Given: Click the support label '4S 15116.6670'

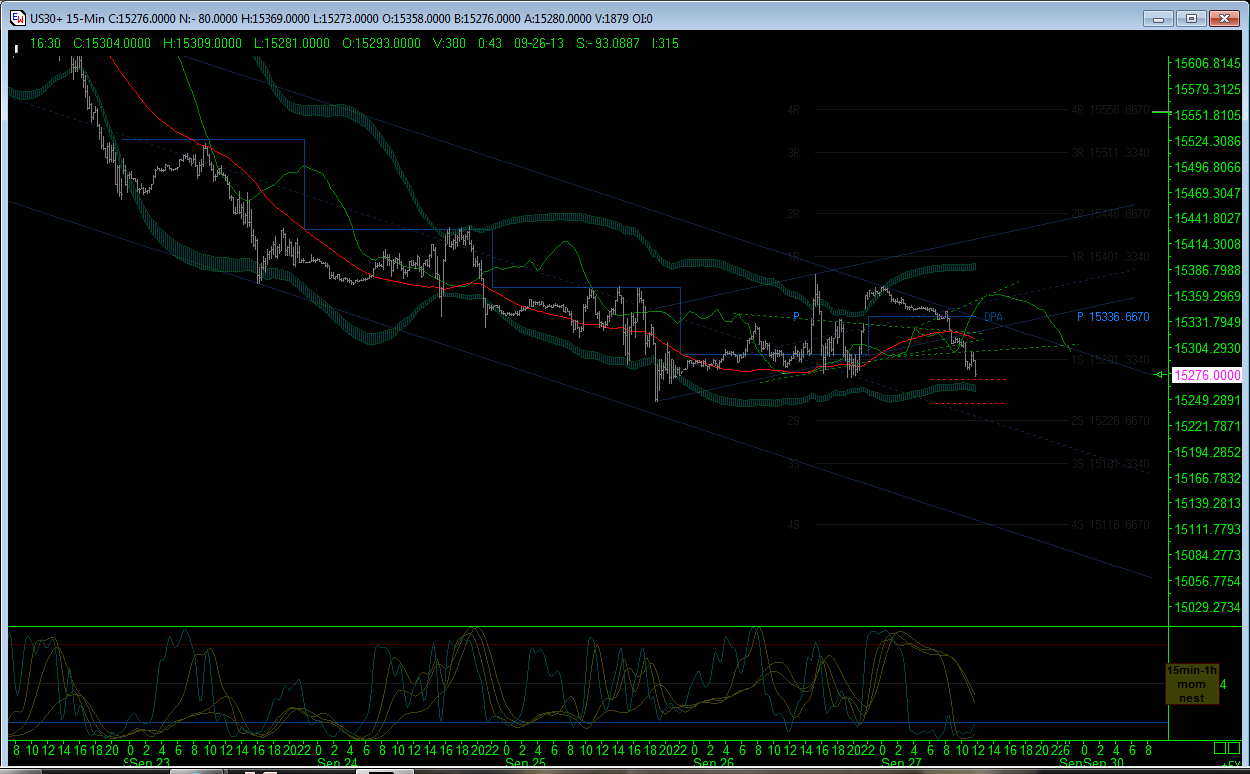Looking at the screenshot, I should [x=1110, y=525].
